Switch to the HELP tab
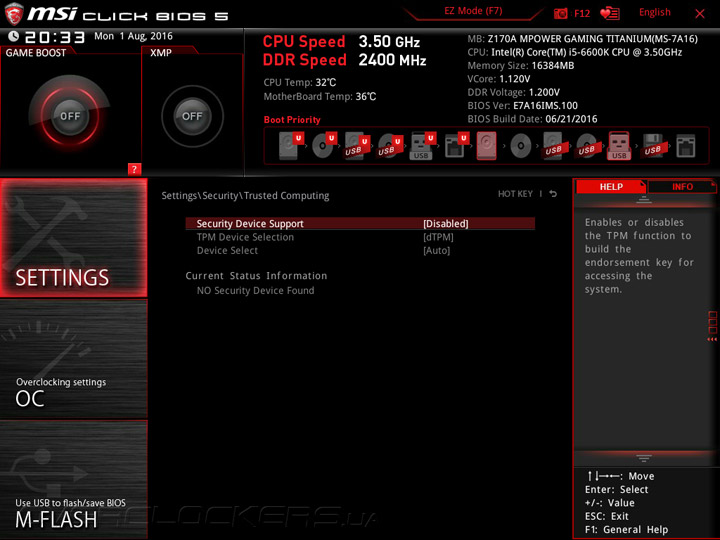The height and width of the screenshot is (540, 720). pyautogui.click(x=611, y=186)
